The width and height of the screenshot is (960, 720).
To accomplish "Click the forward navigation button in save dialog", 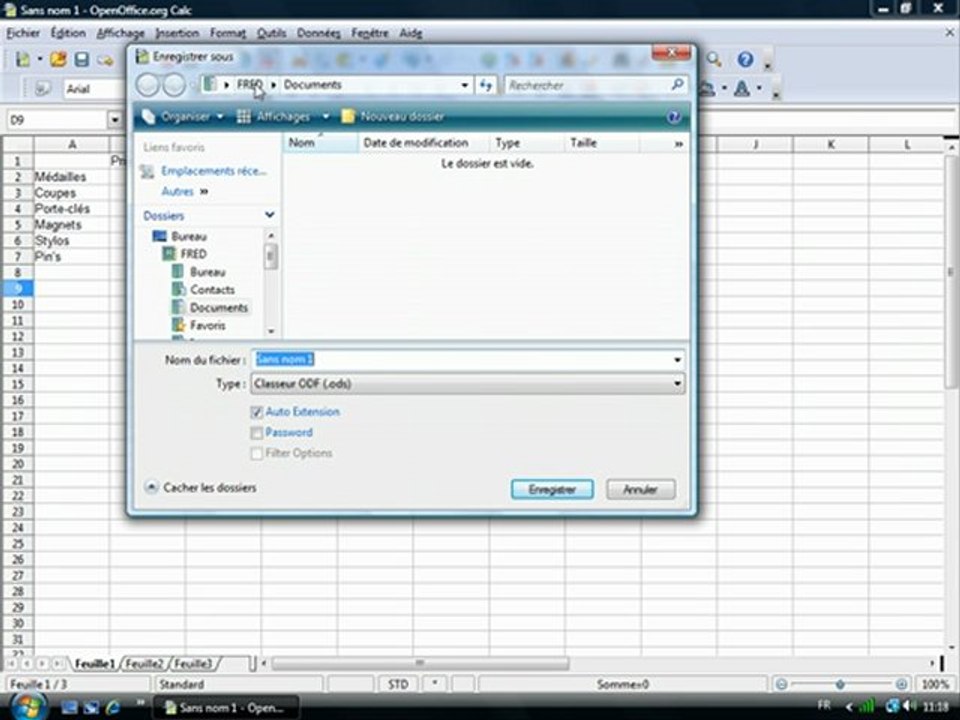I will (x=174, y=85).
